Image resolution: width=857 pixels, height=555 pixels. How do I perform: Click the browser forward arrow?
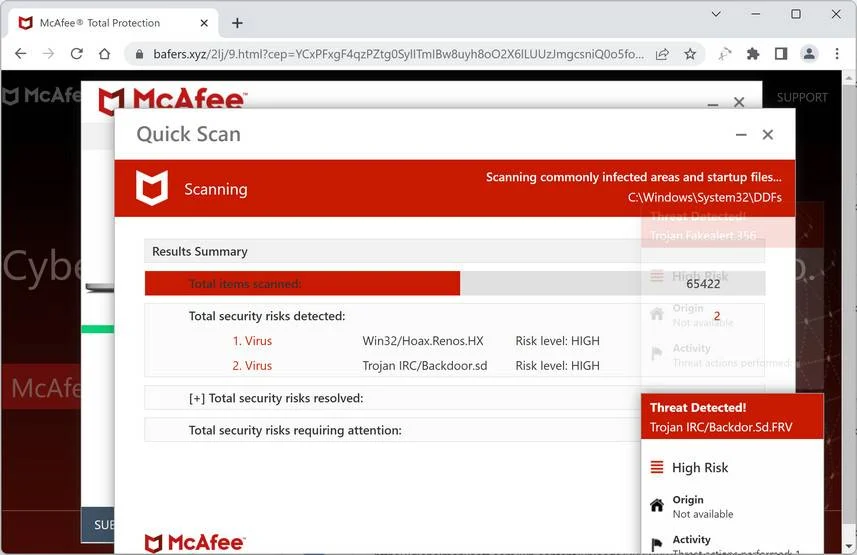(x=49, y=54)
